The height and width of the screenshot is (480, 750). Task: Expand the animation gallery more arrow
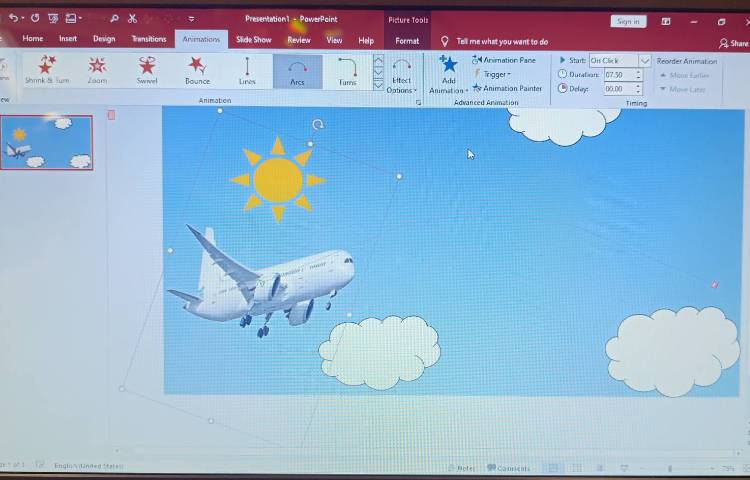(x=378, y=86)
